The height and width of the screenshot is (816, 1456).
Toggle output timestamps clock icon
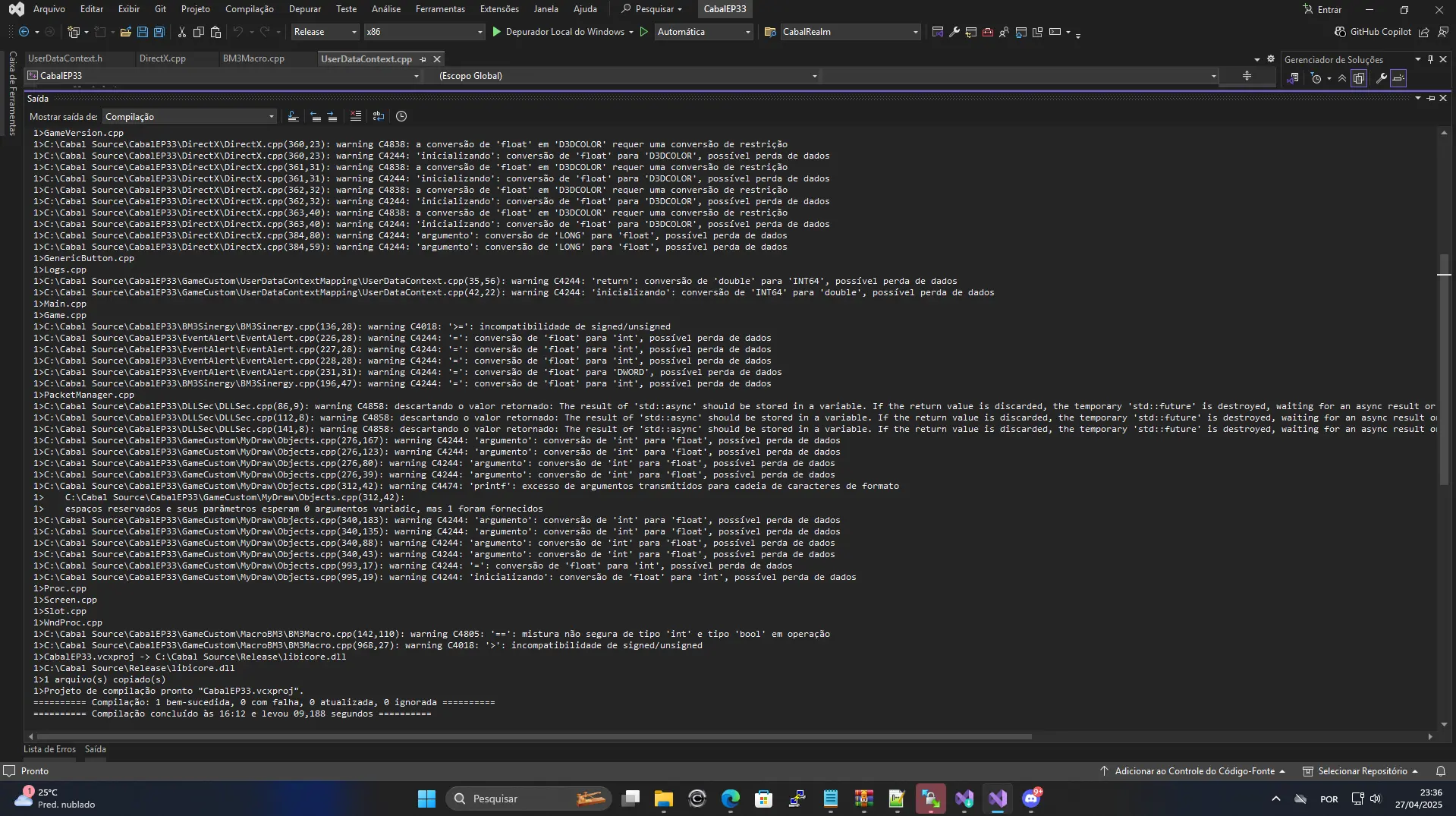pyautogui.click(x=401, y=116)
